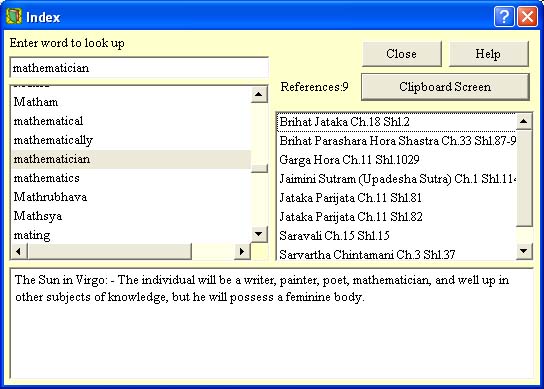Click references list vertical scrollbar thumb
The image size is (544, 389).
[524, 178]
